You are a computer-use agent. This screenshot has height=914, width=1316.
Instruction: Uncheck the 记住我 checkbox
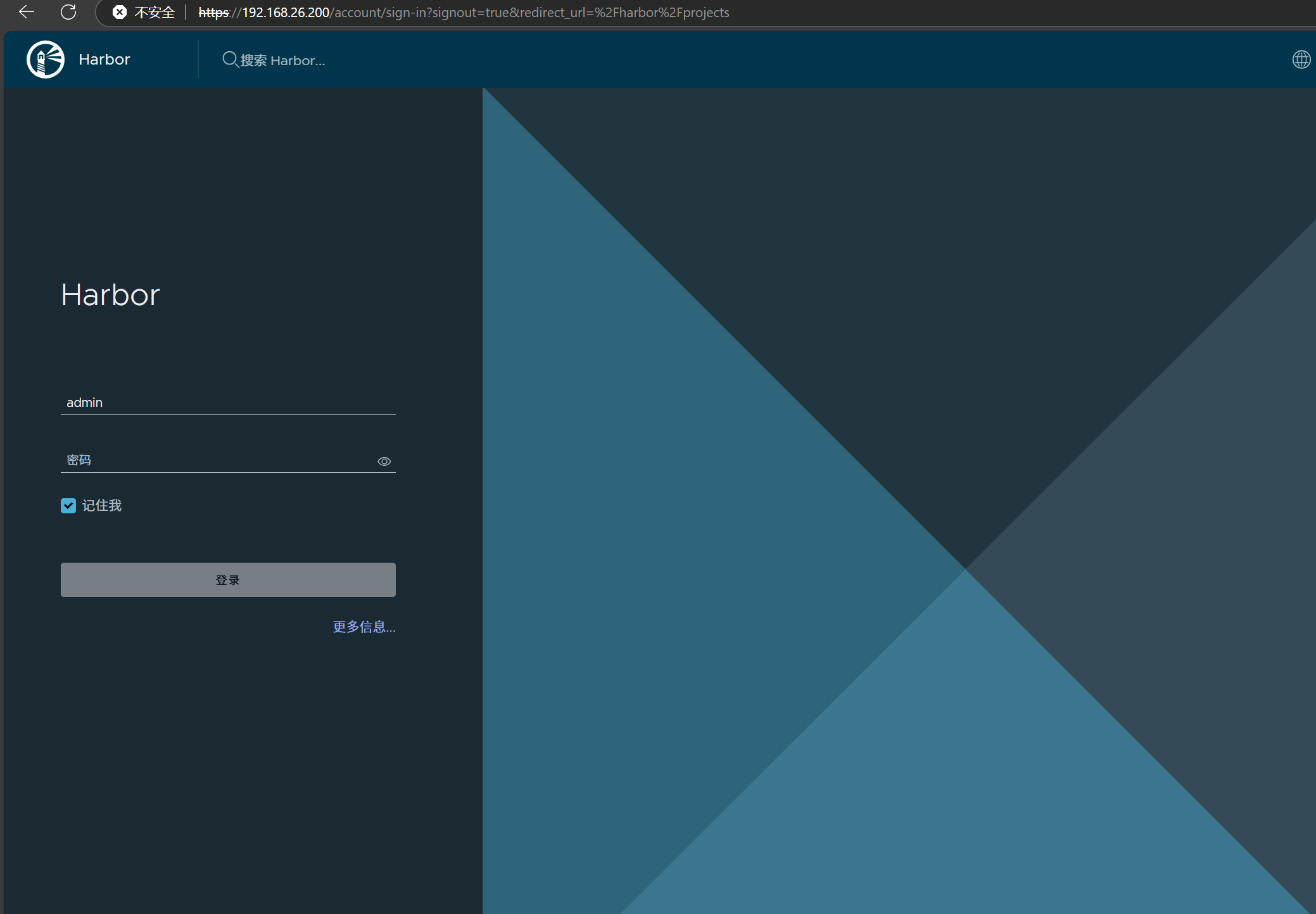(68, 506)
